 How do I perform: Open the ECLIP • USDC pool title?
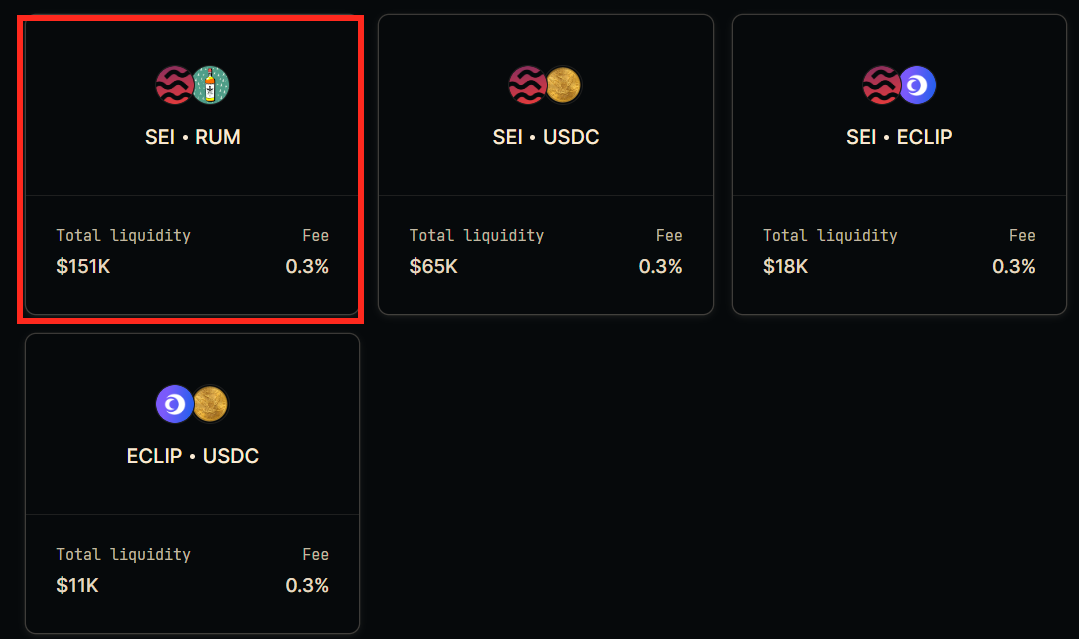[x=193, y=456]
